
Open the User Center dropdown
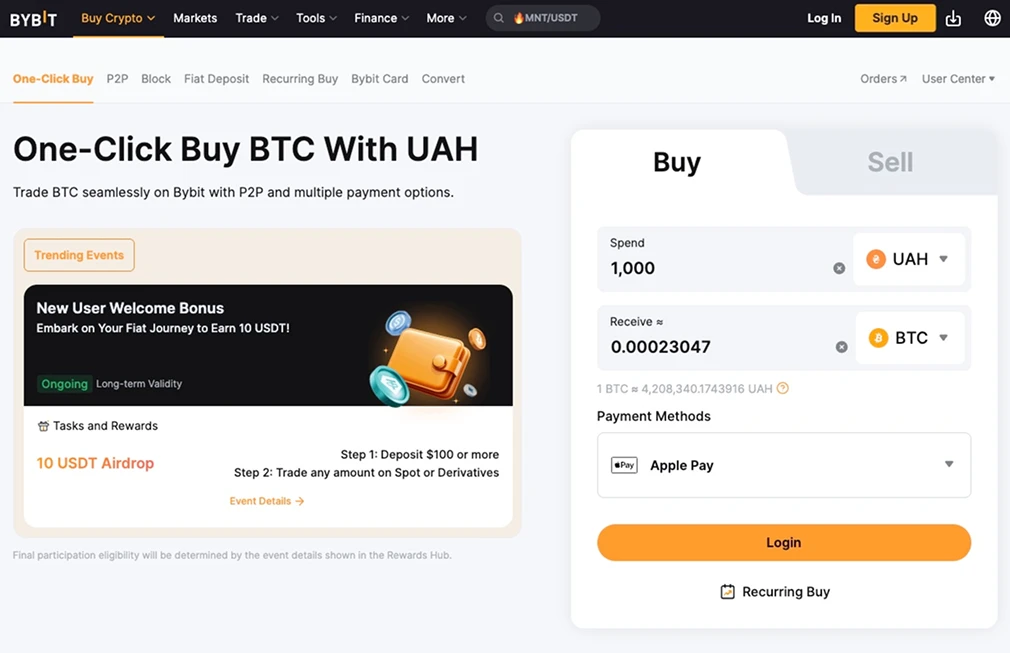click(x=956, y=78)
